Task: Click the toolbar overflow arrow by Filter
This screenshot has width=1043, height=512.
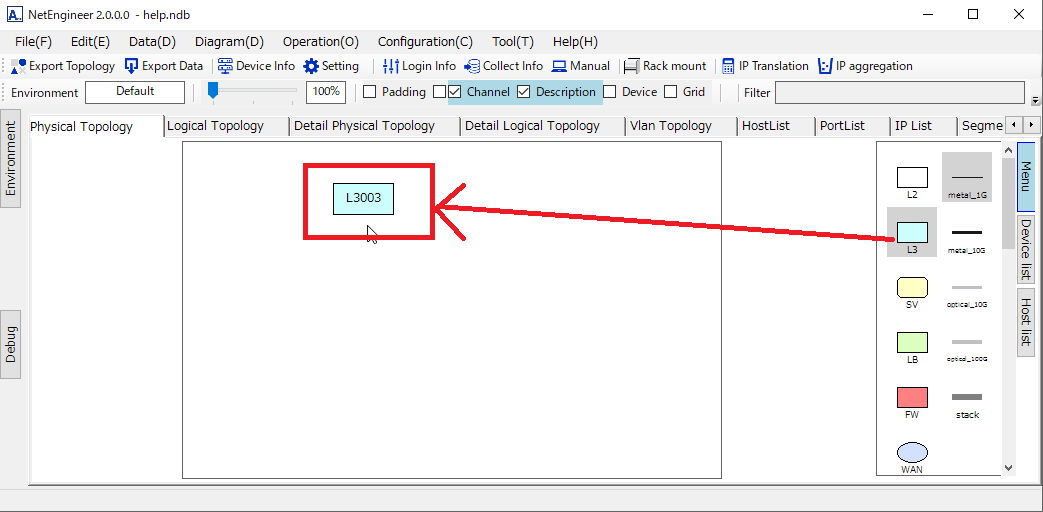Action: pyautogui.click(x=1035, y=100)
